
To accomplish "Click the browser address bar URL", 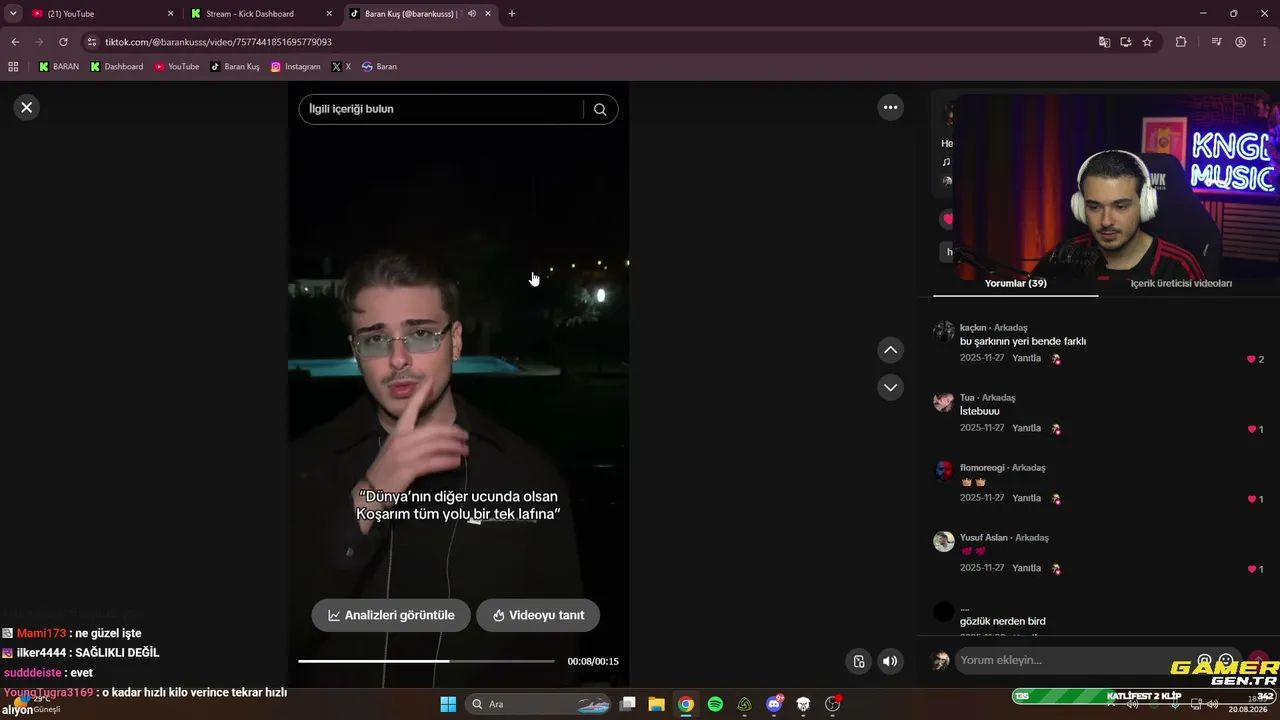I will [x=218, y=42].
